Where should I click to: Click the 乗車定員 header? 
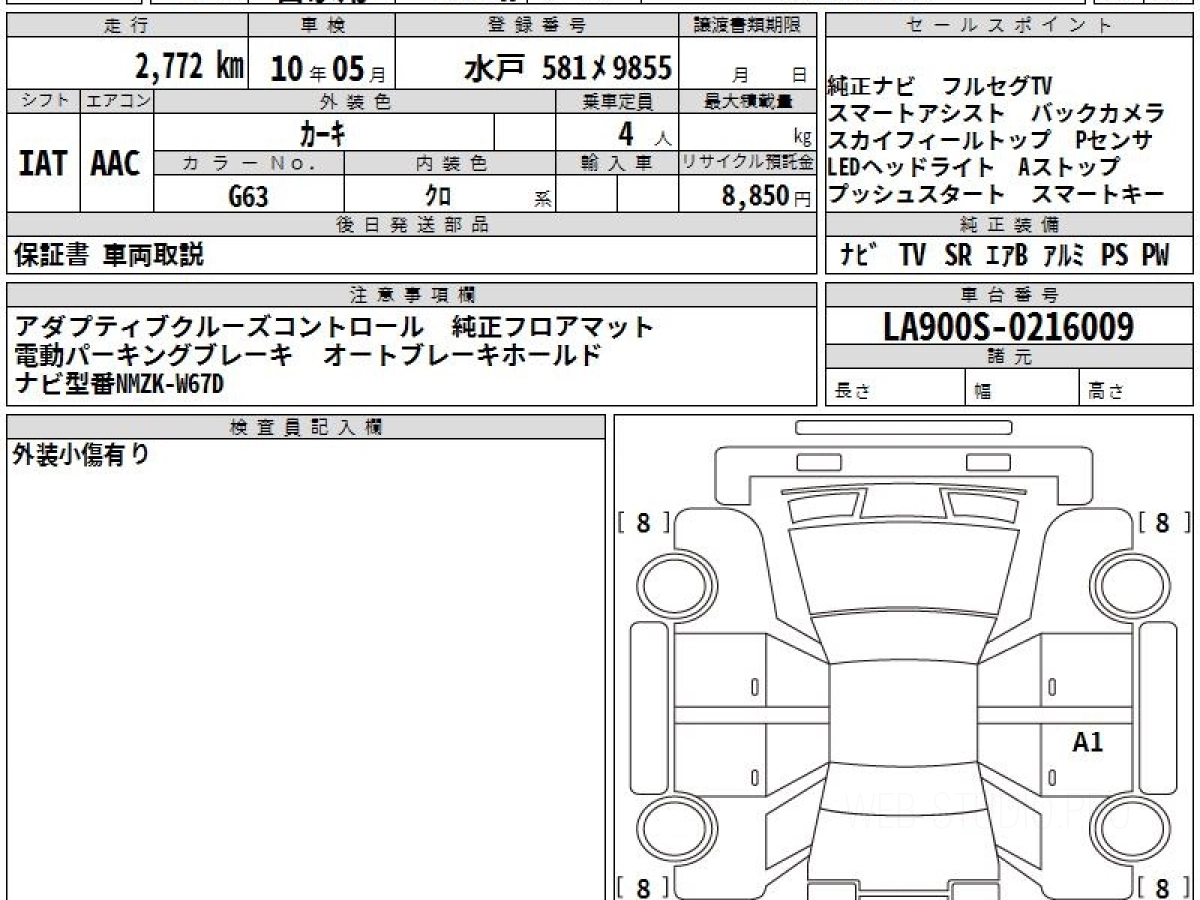click(617, 101)
